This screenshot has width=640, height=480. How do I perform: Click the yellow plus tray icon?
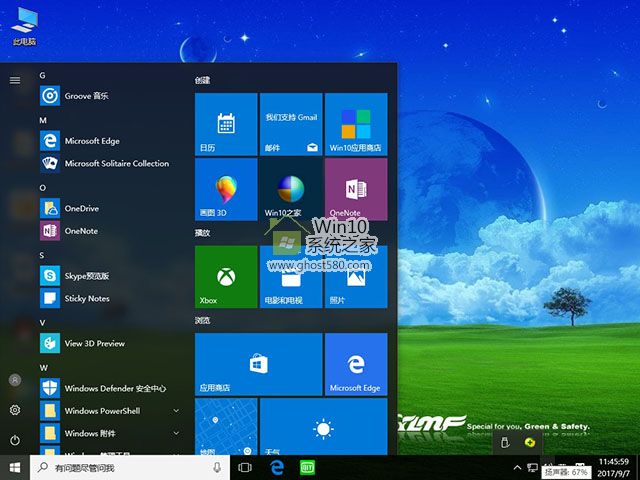coord(530,442)
